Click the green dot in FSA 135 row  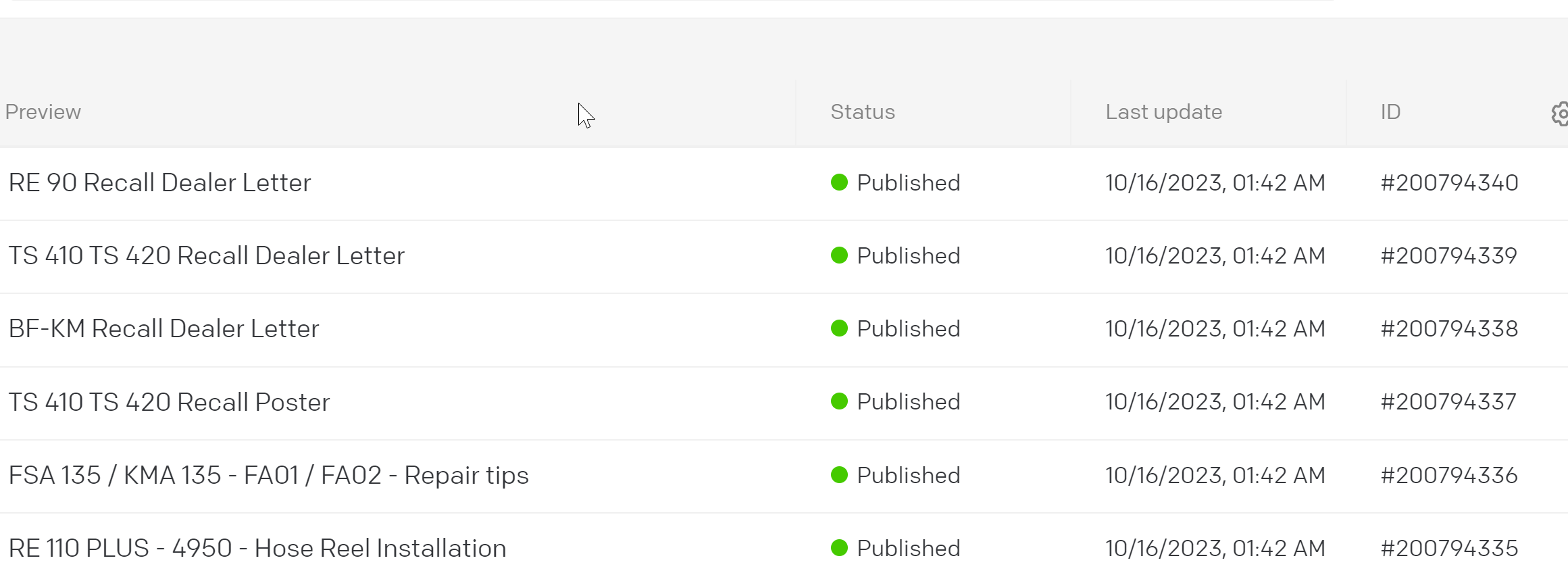point(839,475)
